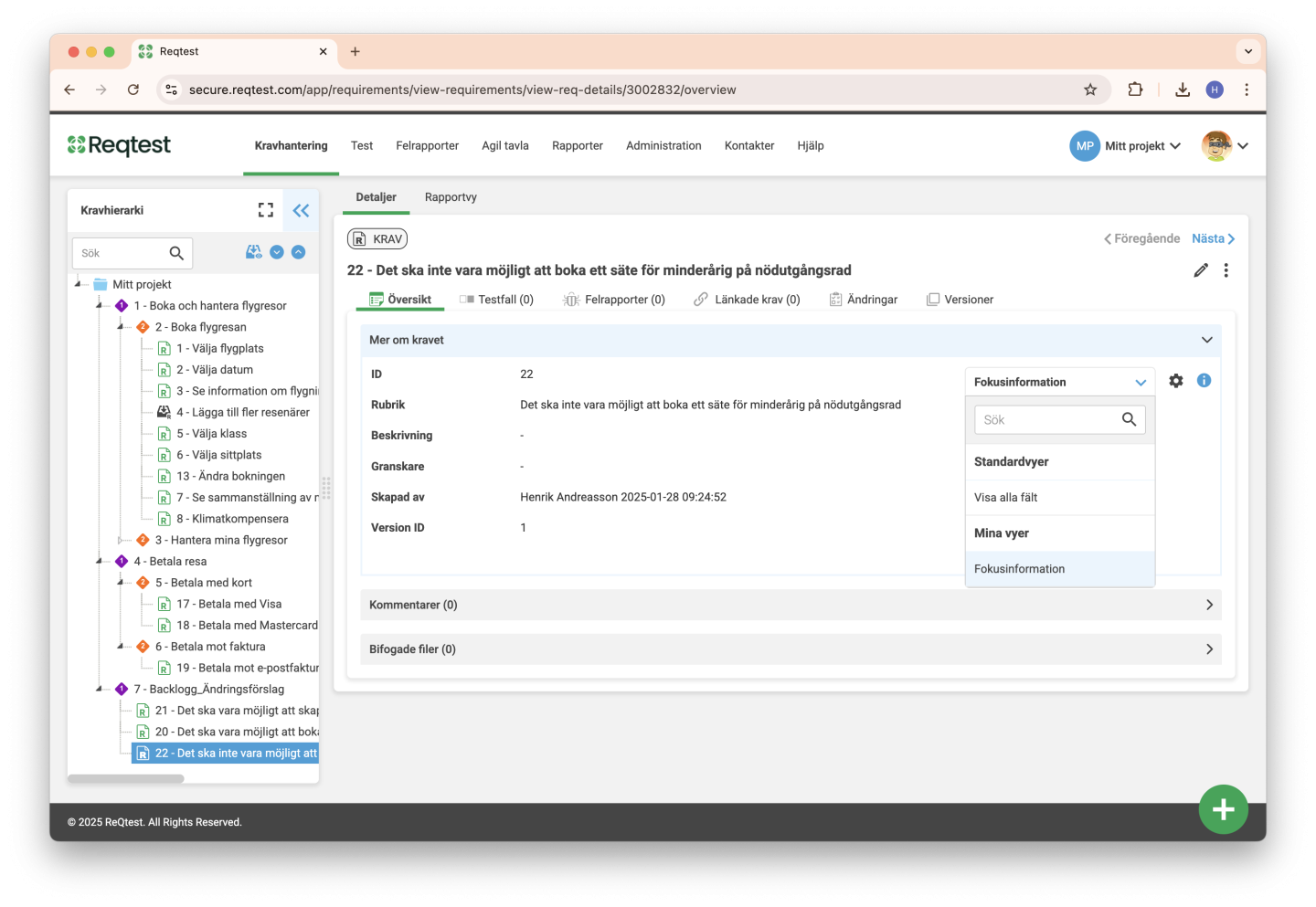
Task: Click the Reqtest logo
Action: click(x=119, y=145)
